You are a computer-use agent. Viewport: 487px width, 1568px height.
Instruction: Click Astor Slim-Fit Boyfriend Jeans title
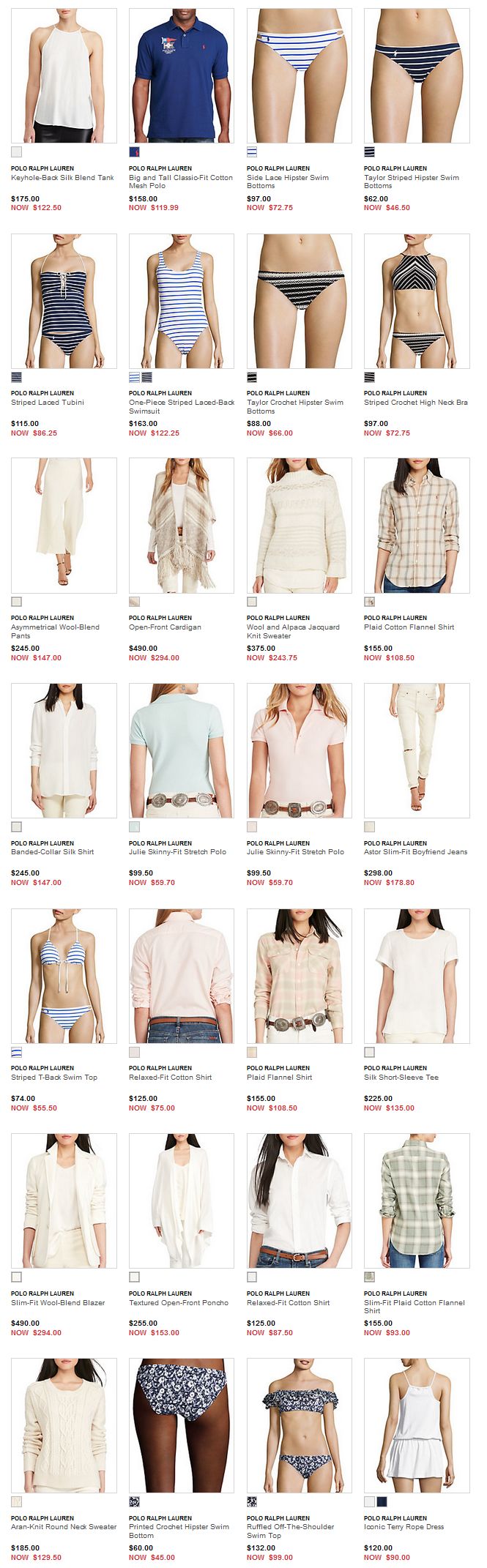click(x=415, y=852)
